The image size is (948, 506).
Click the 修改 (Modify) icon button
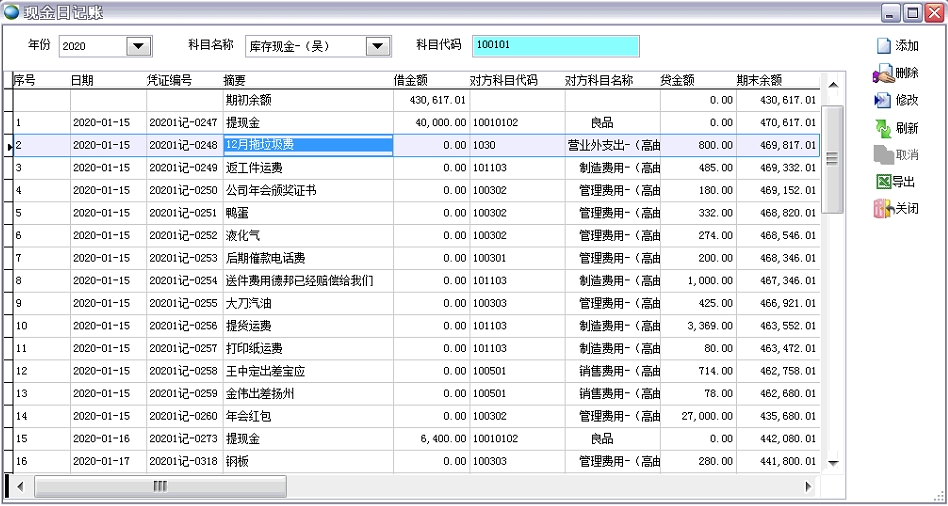(x=884, y=101)
